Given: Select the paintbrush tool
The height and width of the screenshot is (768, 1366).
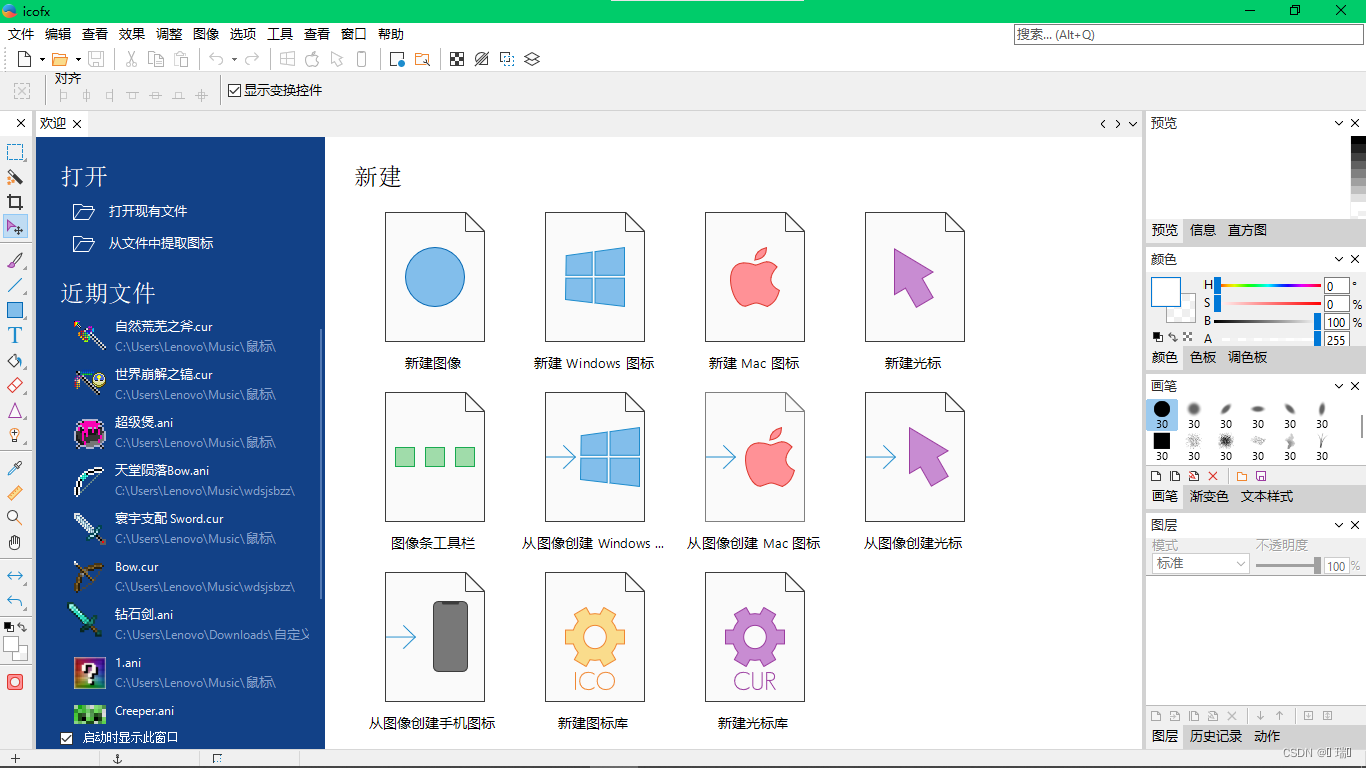Looking at the screenshot, I should click(15, 260).
